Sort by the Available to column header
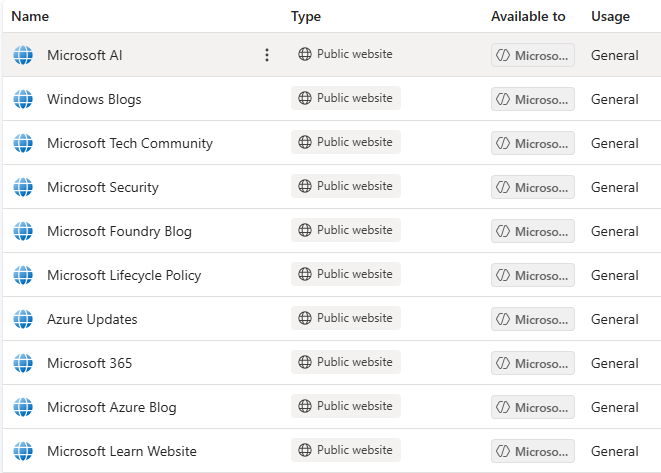Viewport: 661px width, 473px height. click(528, 16)
